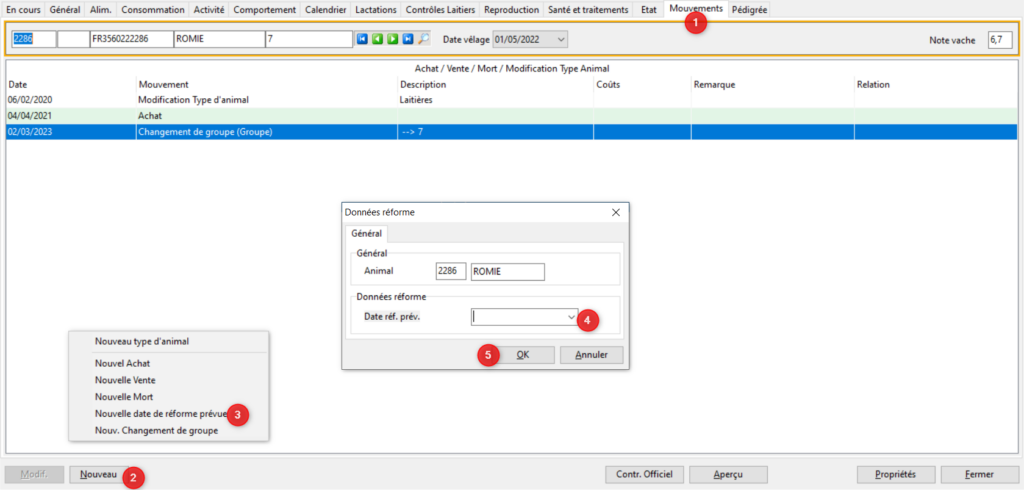Switch to the Général main tab
Image resolution: width=1024 pixels, height=490 pixels.
point(65,10)
